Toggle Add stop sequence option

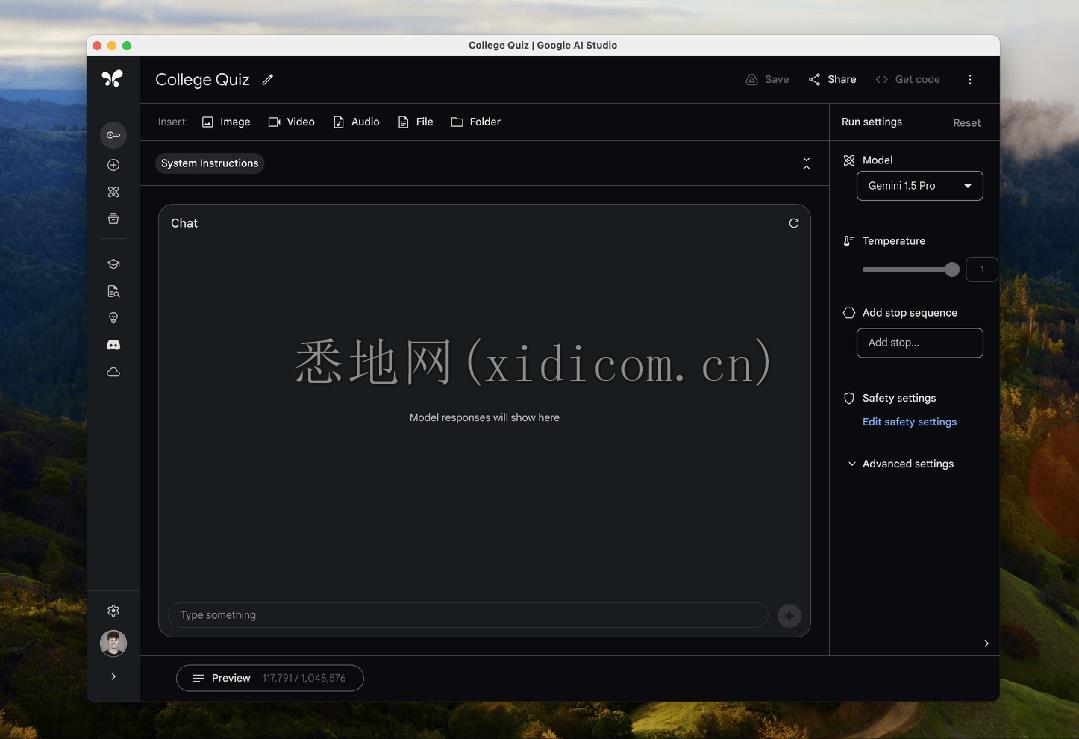(849, 312)
